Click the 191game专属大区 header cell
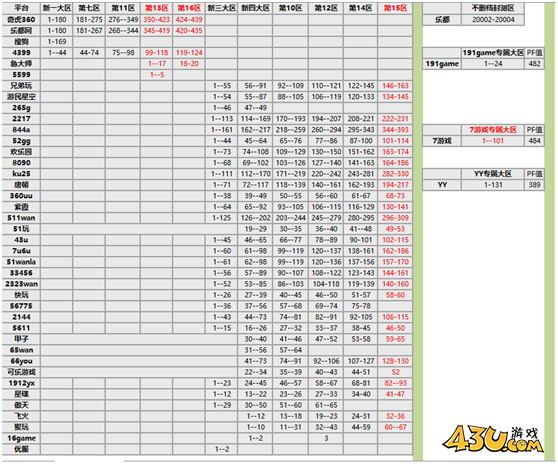This screenshot has height=464, width=558. point(493,53)
